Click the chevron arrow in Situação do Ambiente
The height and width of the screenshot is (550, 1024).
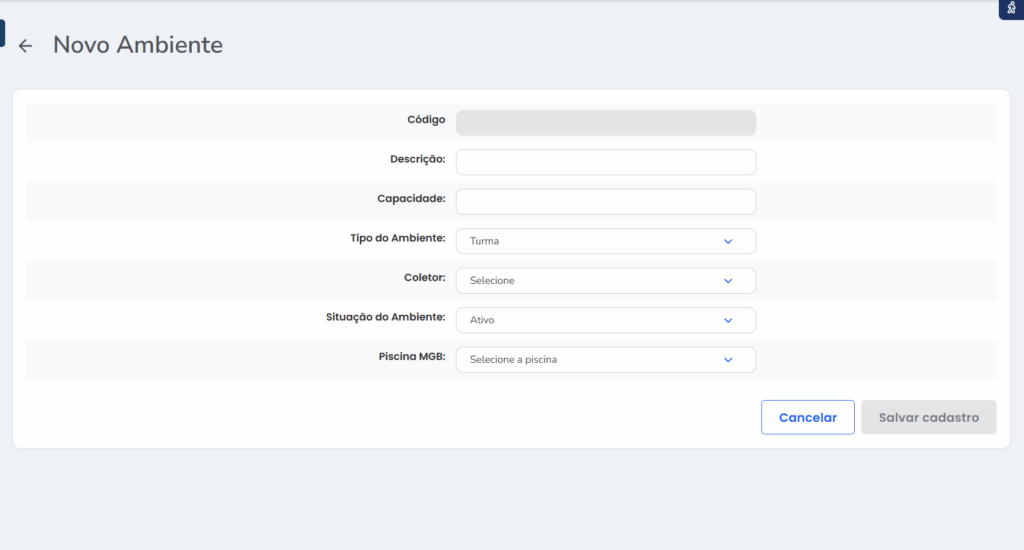click(728, 320)
